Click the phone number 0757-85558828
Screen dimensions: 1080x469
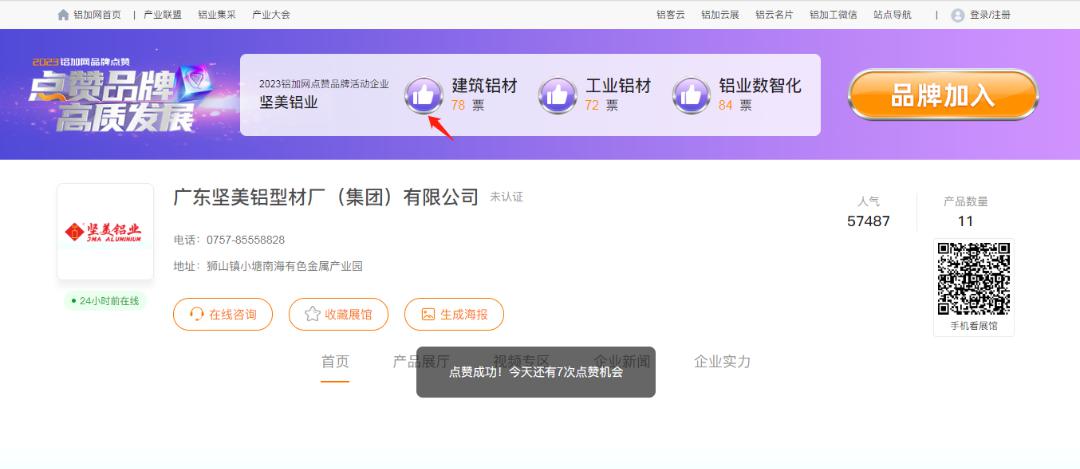pyautogui.click(x=245, y=240)
